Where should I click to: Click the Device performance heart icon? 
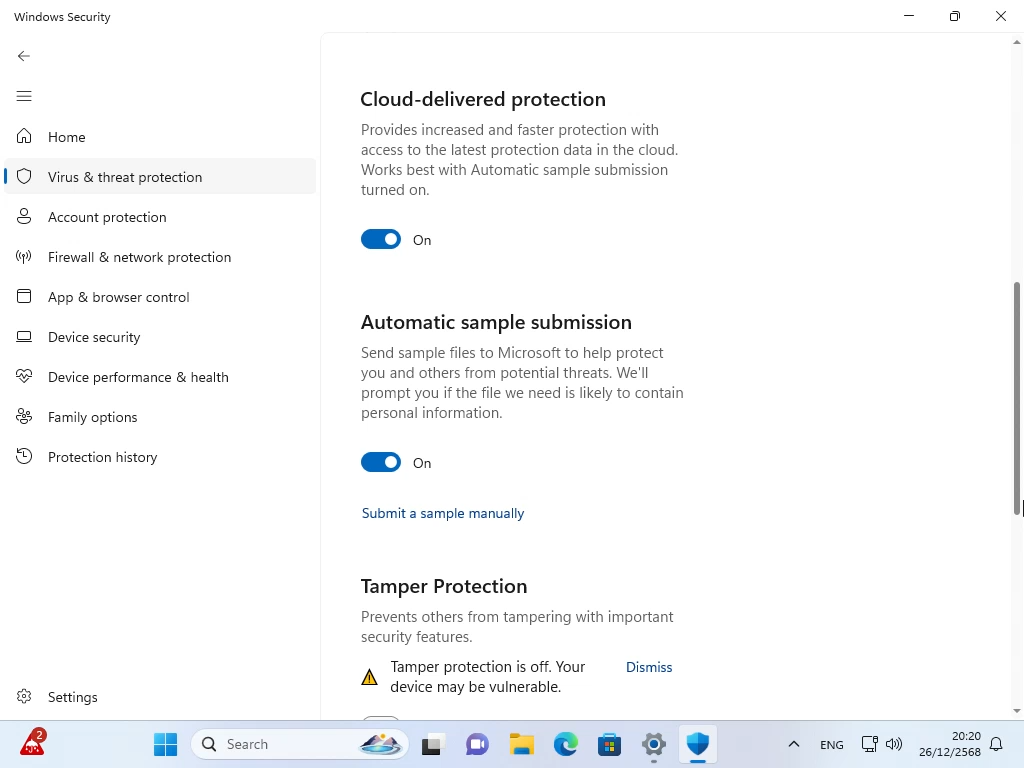tap(25, 377)
